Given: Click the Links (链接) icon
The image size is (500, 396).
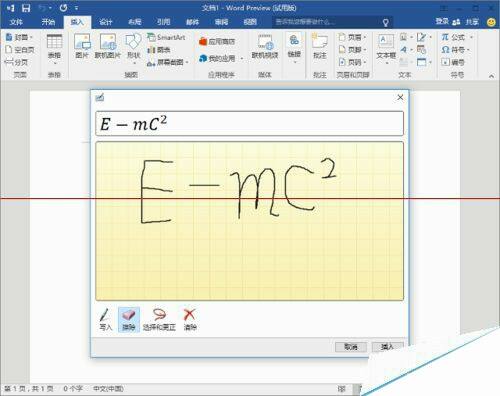Looking at the screenshot, I should point(294,48).
